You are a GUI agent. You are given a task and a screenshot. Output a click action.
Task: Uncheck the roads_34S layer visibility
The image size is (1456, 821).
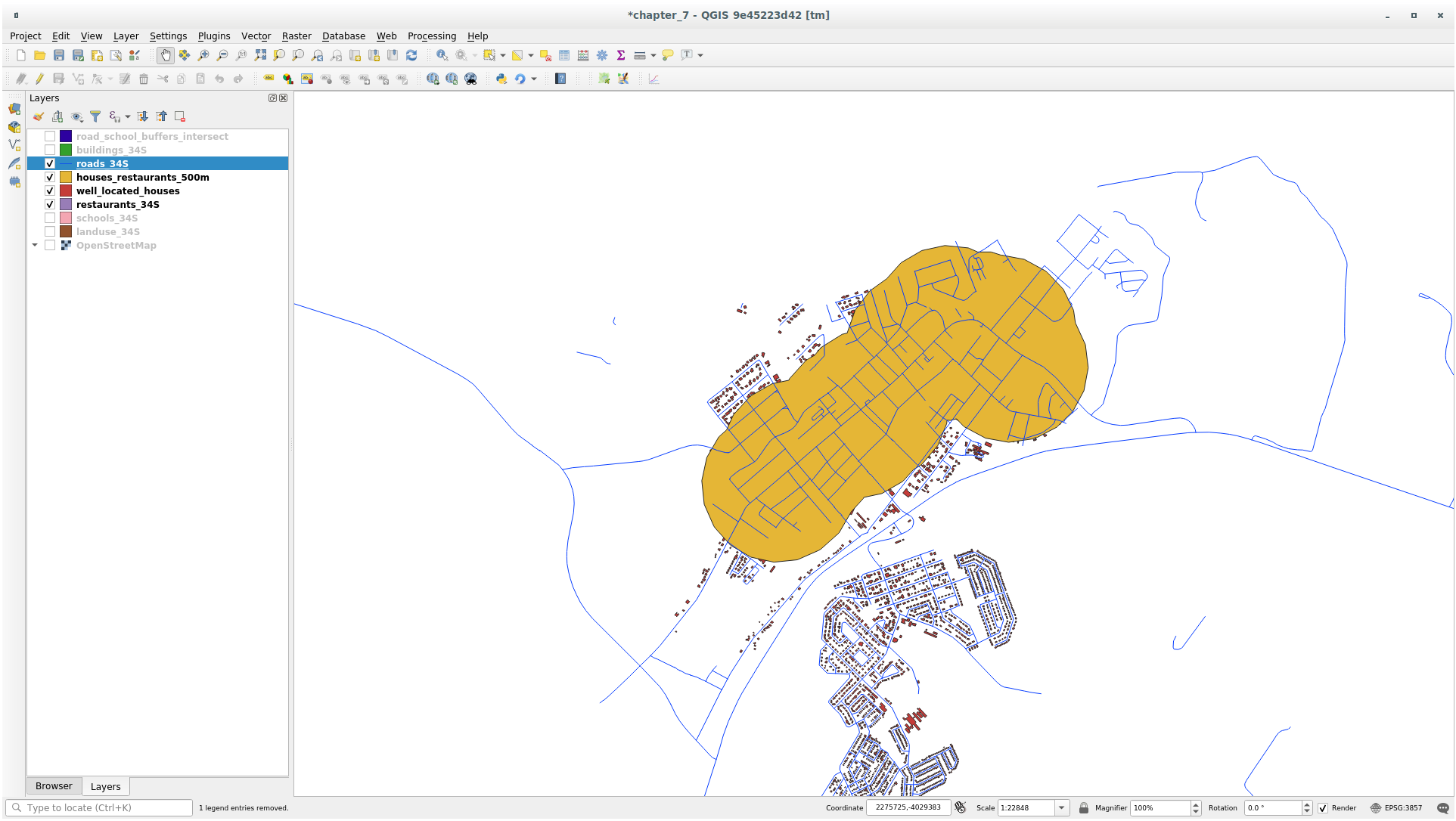(x=50, y=164)
